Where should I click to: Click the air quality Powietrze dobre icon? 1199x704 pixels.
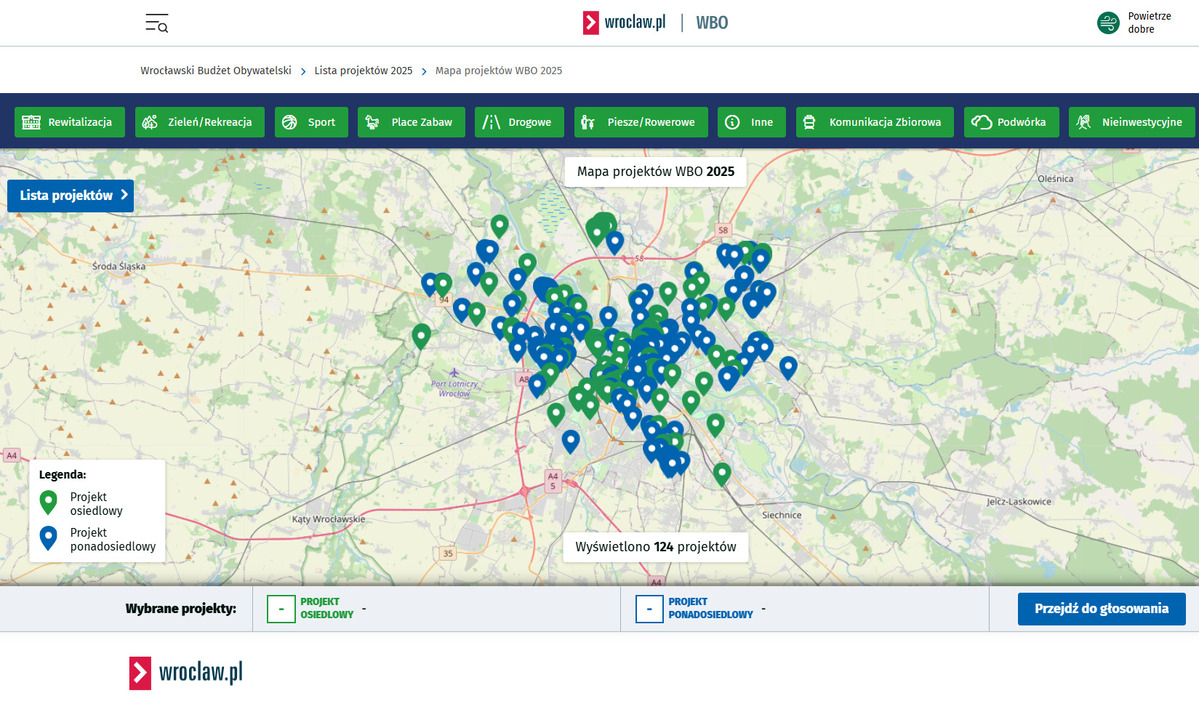click(1108, 23)
